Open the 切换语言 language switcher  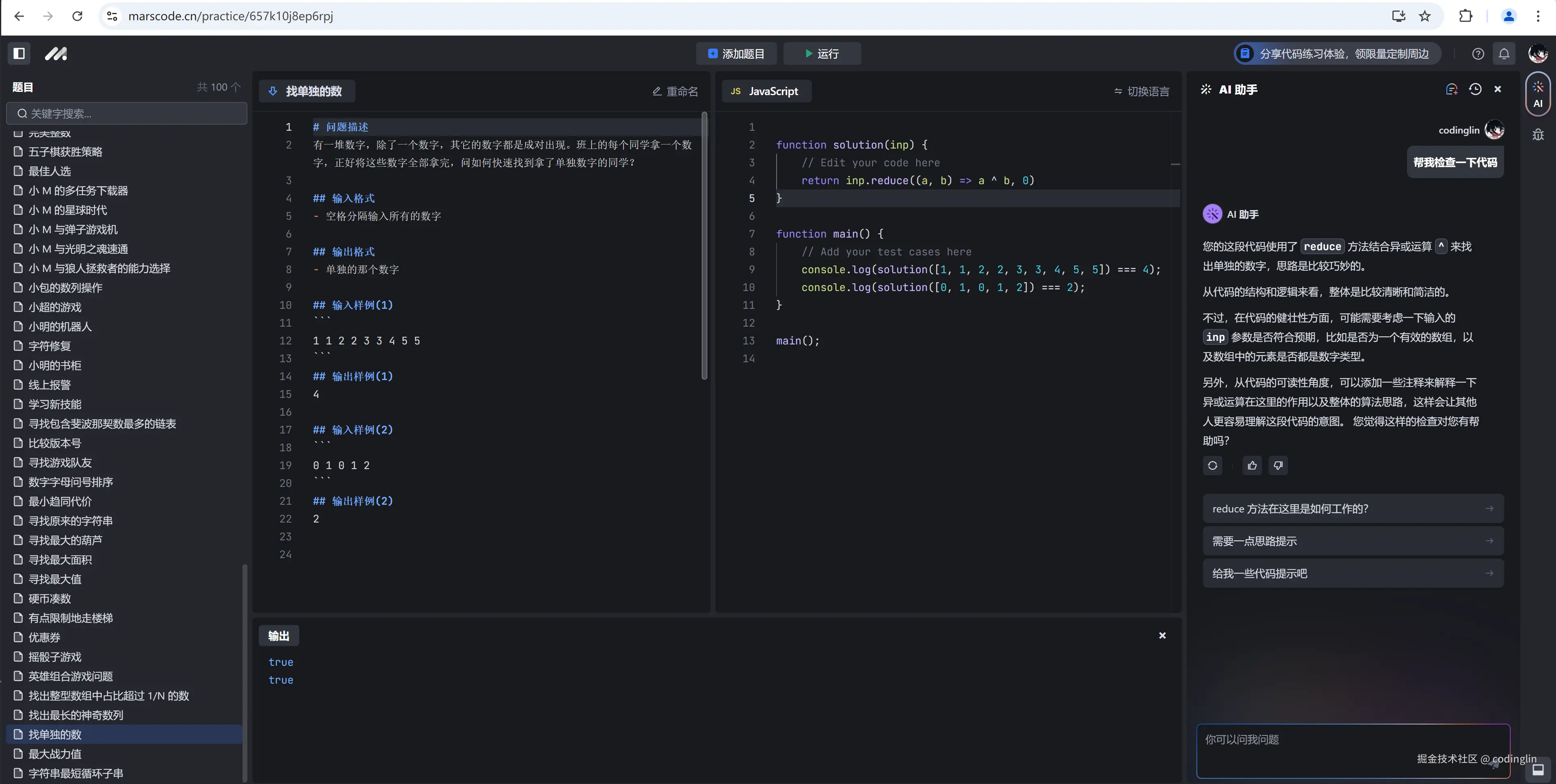coord(1141,91)
